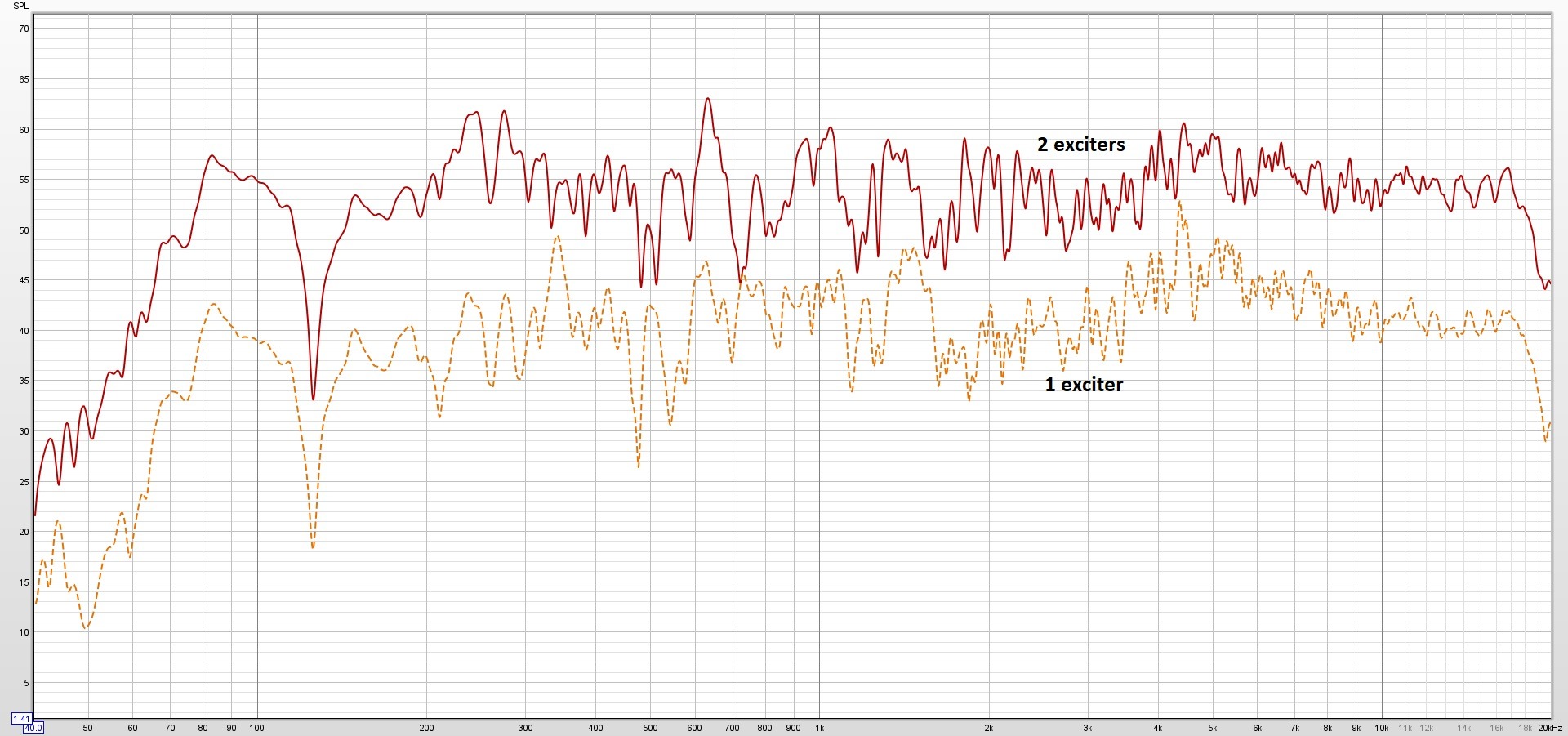Click the SPL axis title

[x=21, y=6]
